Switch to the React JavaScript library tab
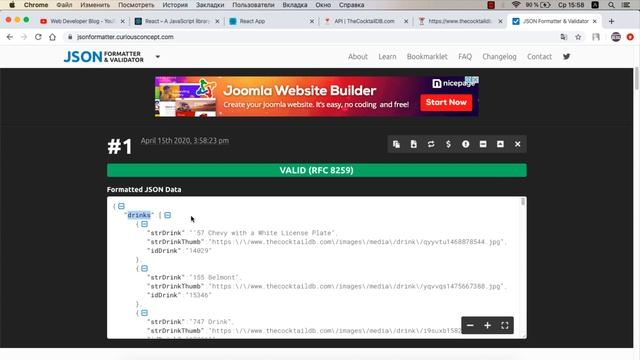The image size is (640, 360). [x=177, y=21]
